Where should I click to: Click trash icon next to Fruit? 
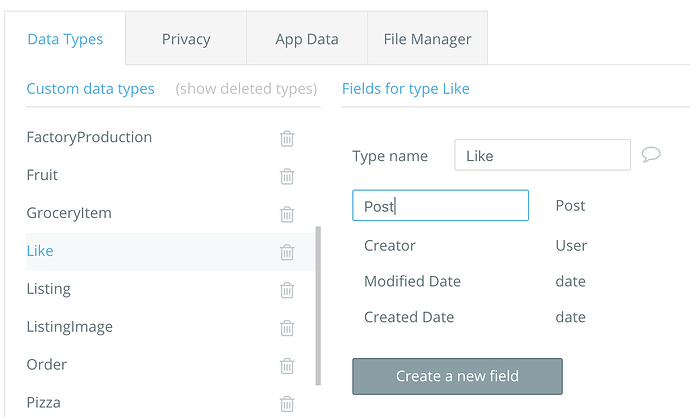pos(287,176)
